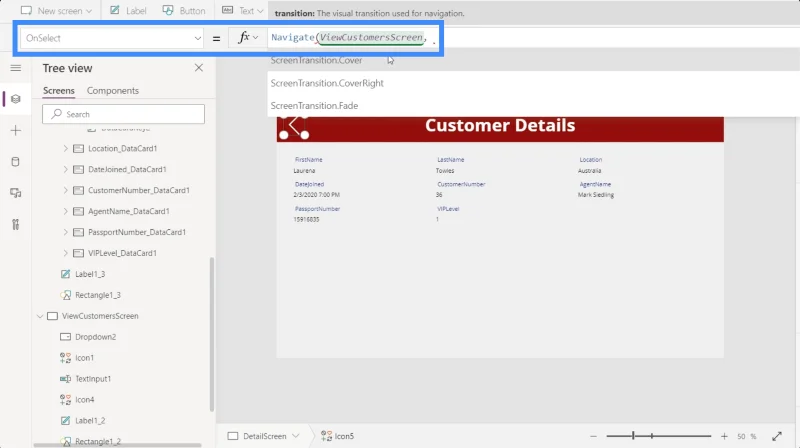Click the AgentName value Mark Siedling

tap(595, 195)
